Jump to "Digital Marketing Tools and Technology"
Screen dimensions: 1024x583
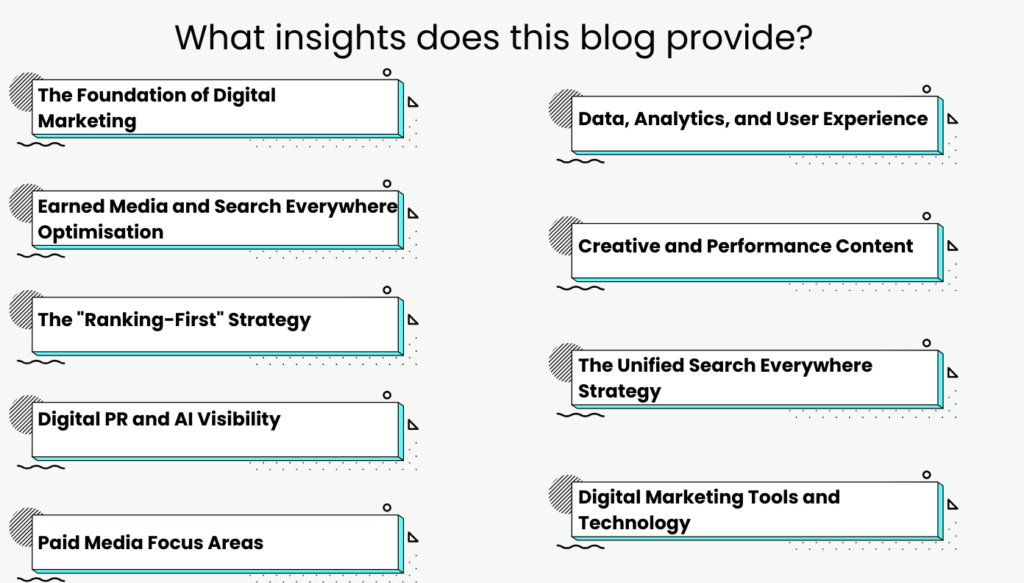(x=756, y=510)
